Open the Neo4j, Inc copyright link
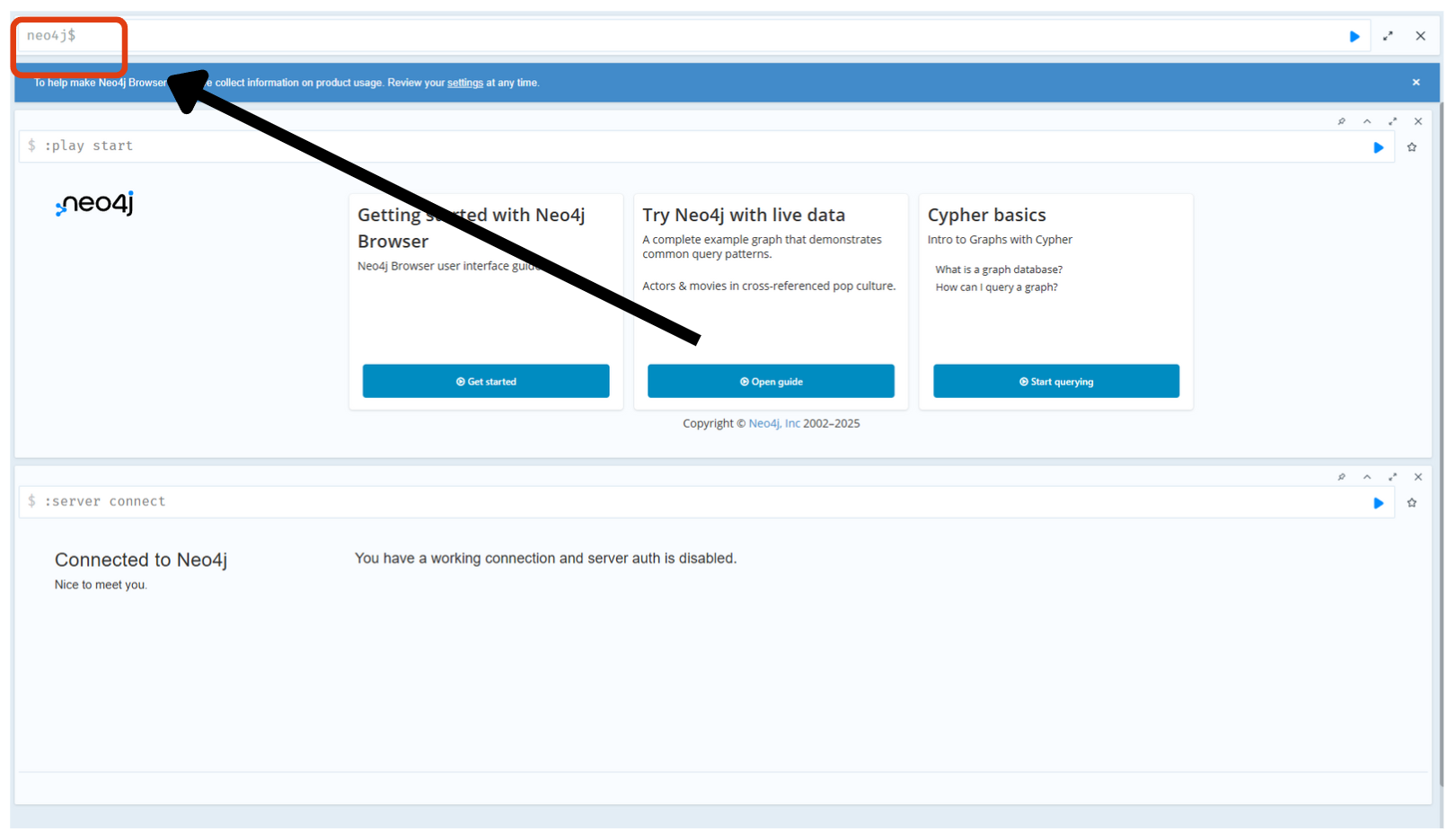1456x839 pixels. (774, 423)
